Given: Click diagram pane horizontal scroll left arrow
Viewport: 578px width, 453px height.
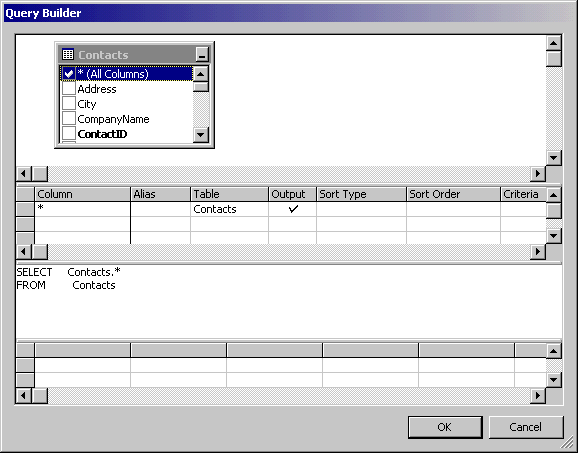Looking at the screenshot, I should [24, 173].
